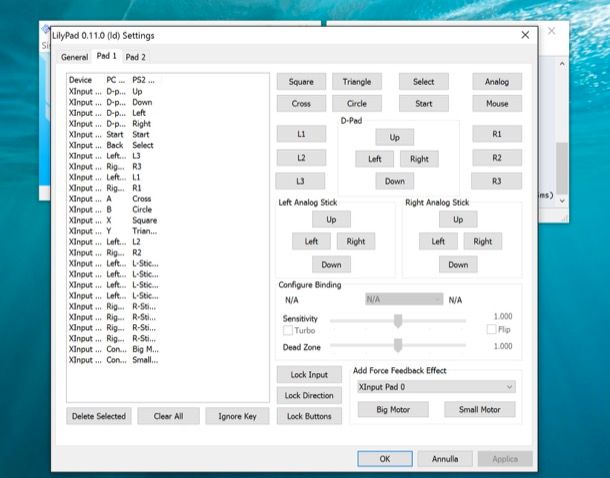Click Right Analog Stick Right button

coord(483,241)
